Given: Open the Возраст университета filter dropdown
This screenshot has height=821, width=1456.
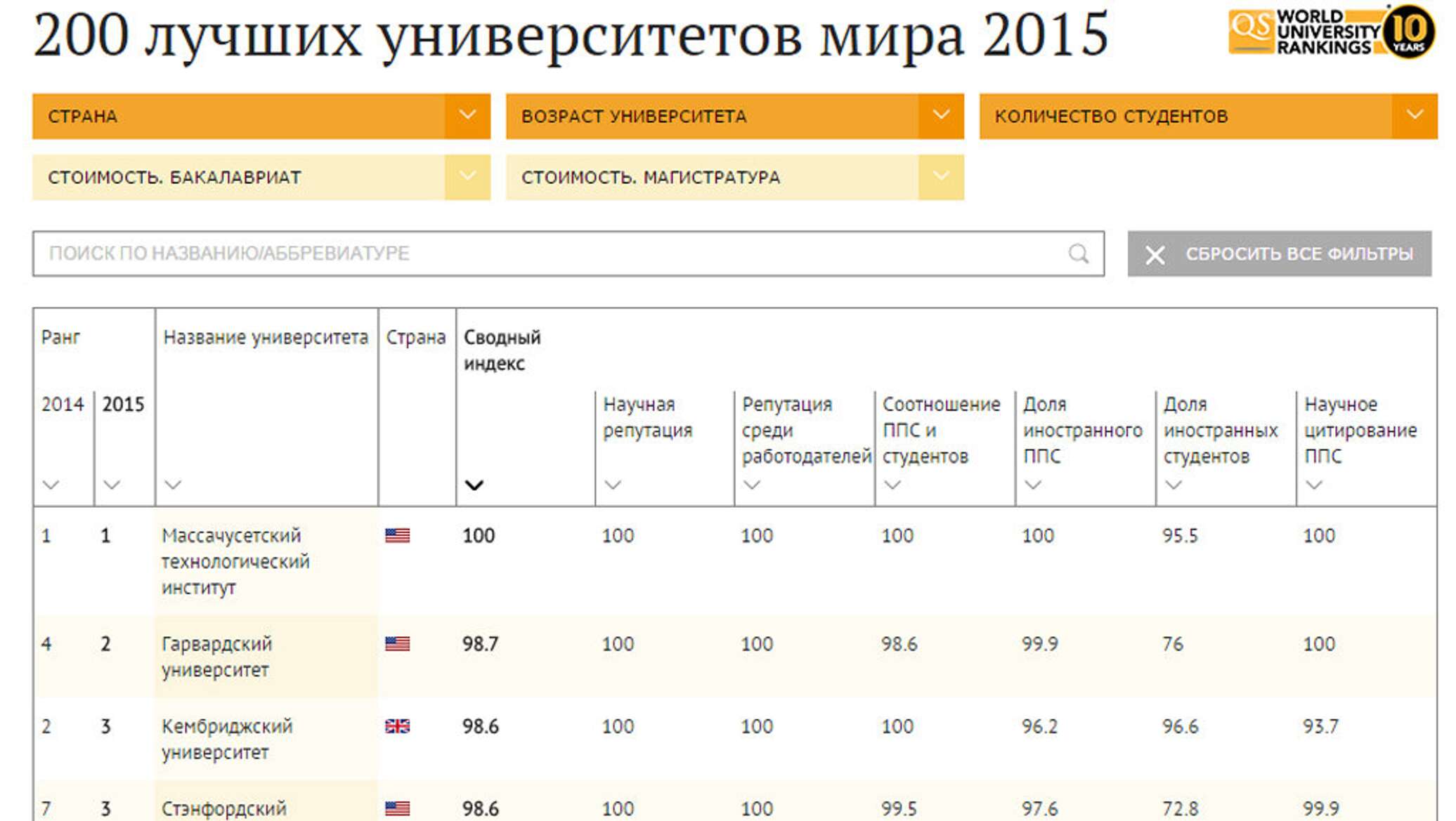Looking at the screenshot, I should click(735, 116).
